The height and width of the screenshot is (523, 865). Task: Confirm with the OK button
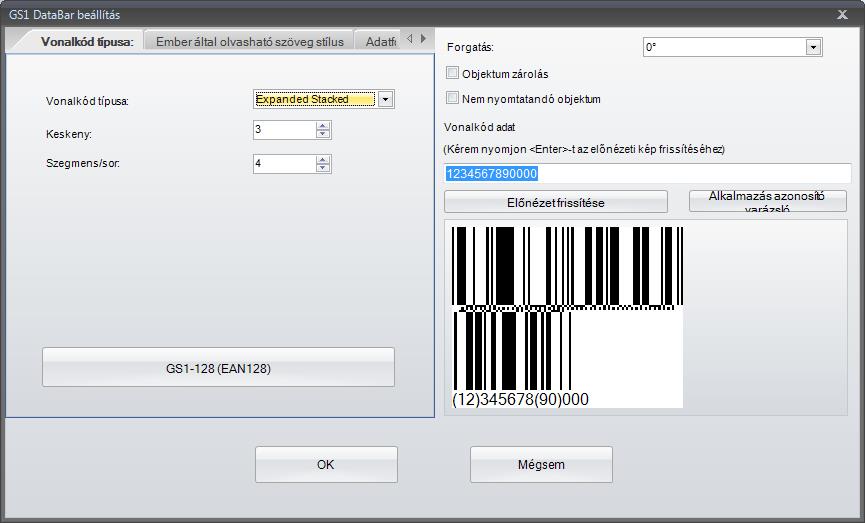(326, 465)
